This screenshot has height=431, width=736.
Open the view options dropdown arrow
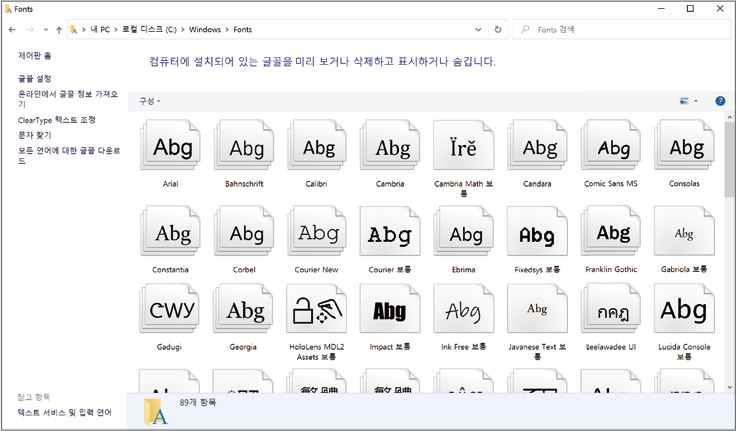[x=696, y=101]
